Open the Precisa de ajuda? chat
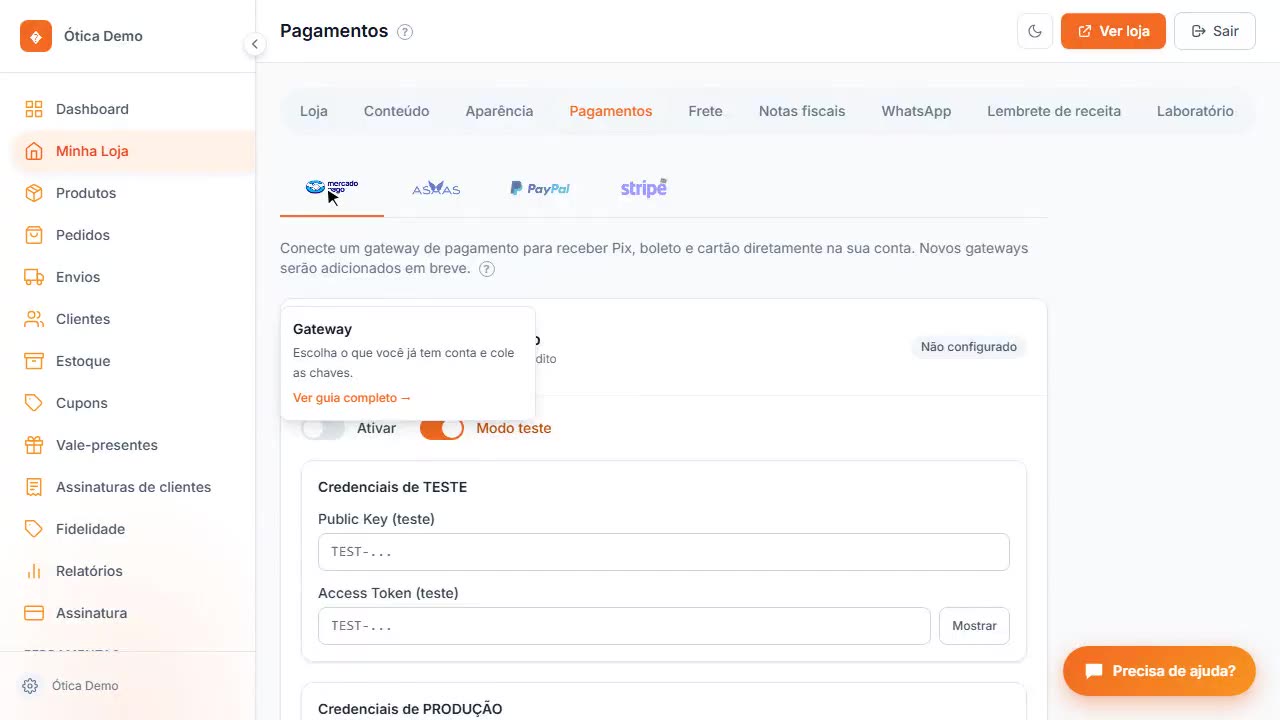1280x720 pixels. (x=1159, y=671)
